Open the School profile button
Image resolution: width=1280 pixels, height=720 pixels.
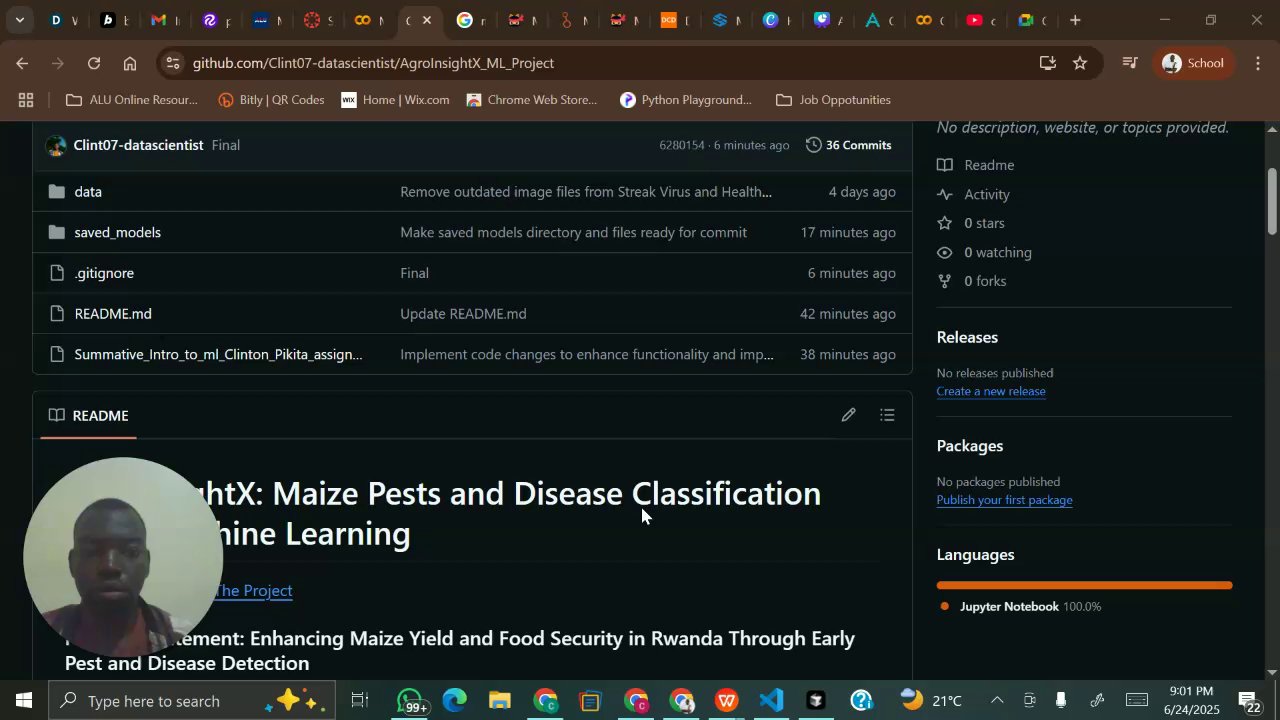tap(1194, 63)
